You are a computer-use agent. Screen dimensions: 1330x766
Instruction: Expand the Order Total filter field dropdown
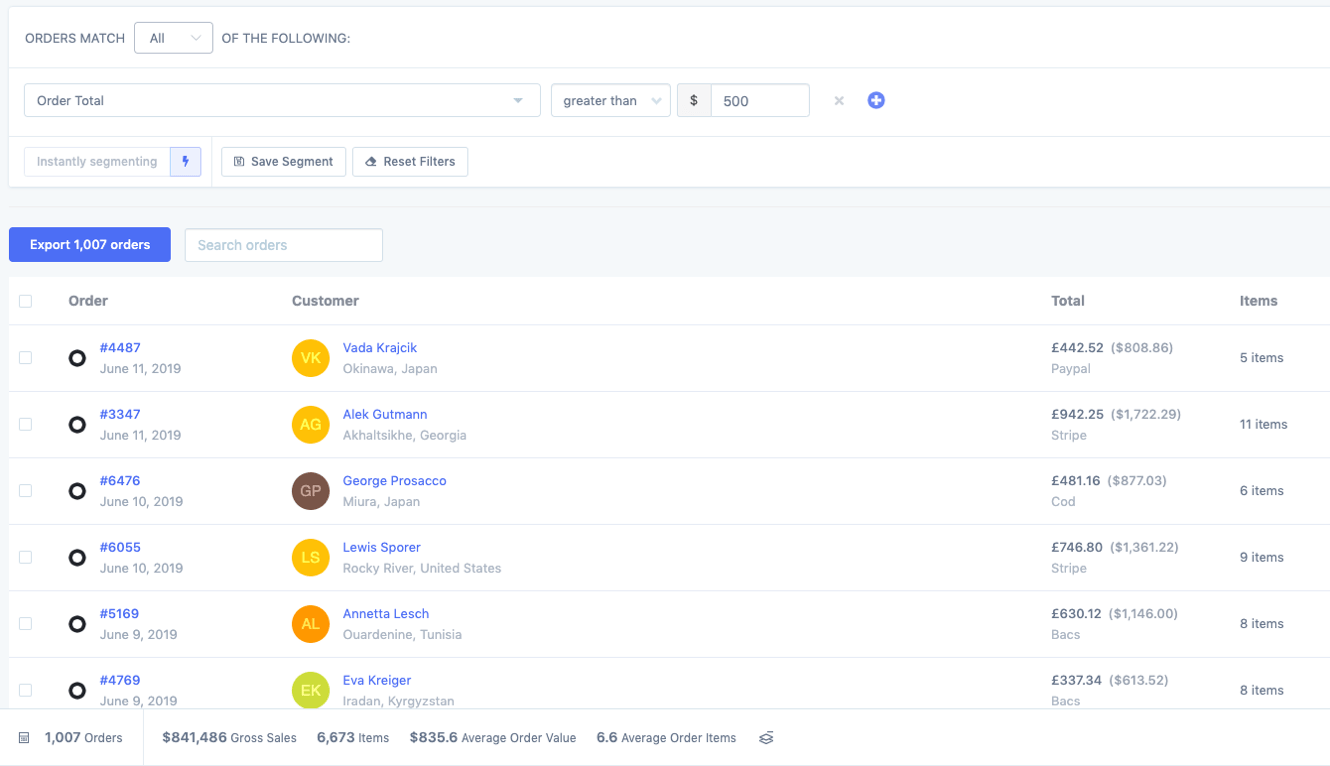tap(518, 100)
